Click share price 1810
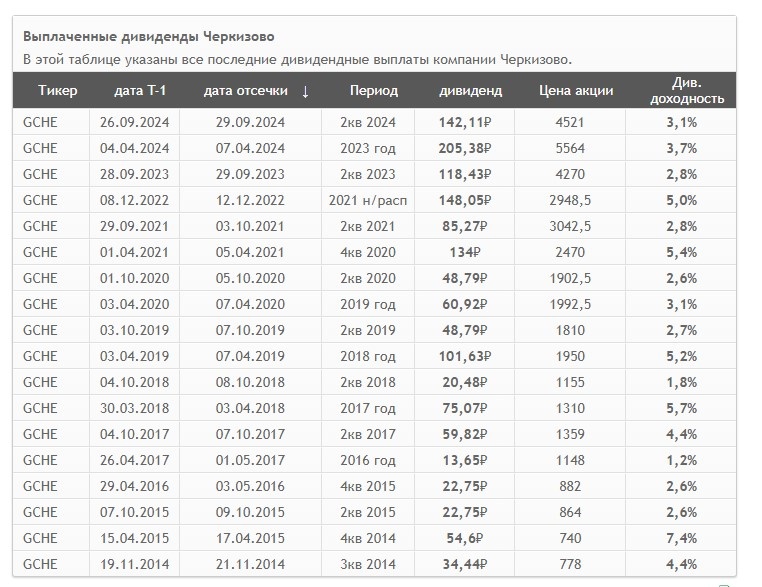762x587 pixels. point(570,330)
